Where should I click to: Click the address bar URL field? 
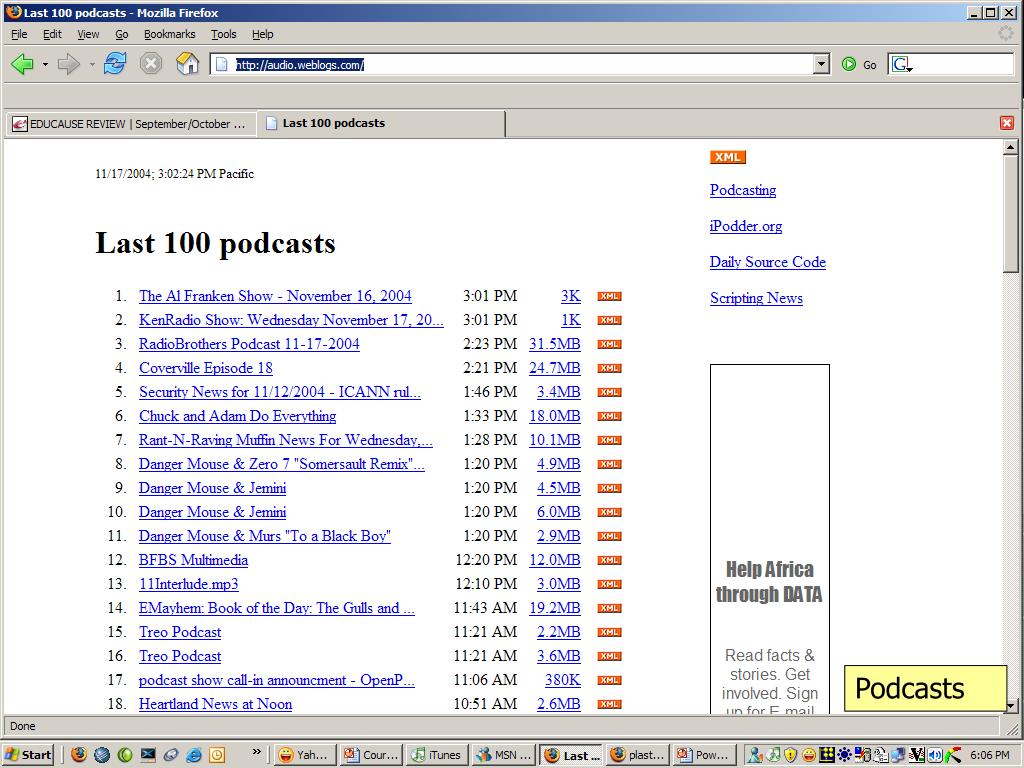(519, 64)
